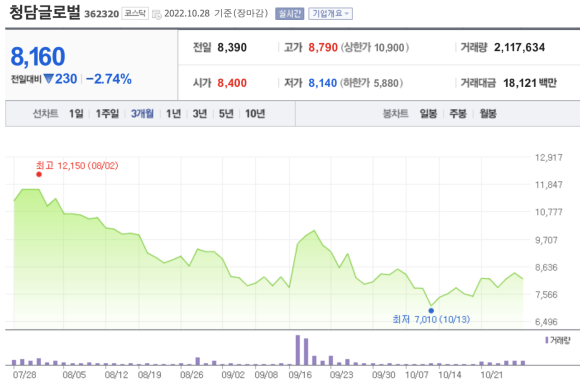Click the low price 8,140
The image size is (580, 392).
pos(323,83)
